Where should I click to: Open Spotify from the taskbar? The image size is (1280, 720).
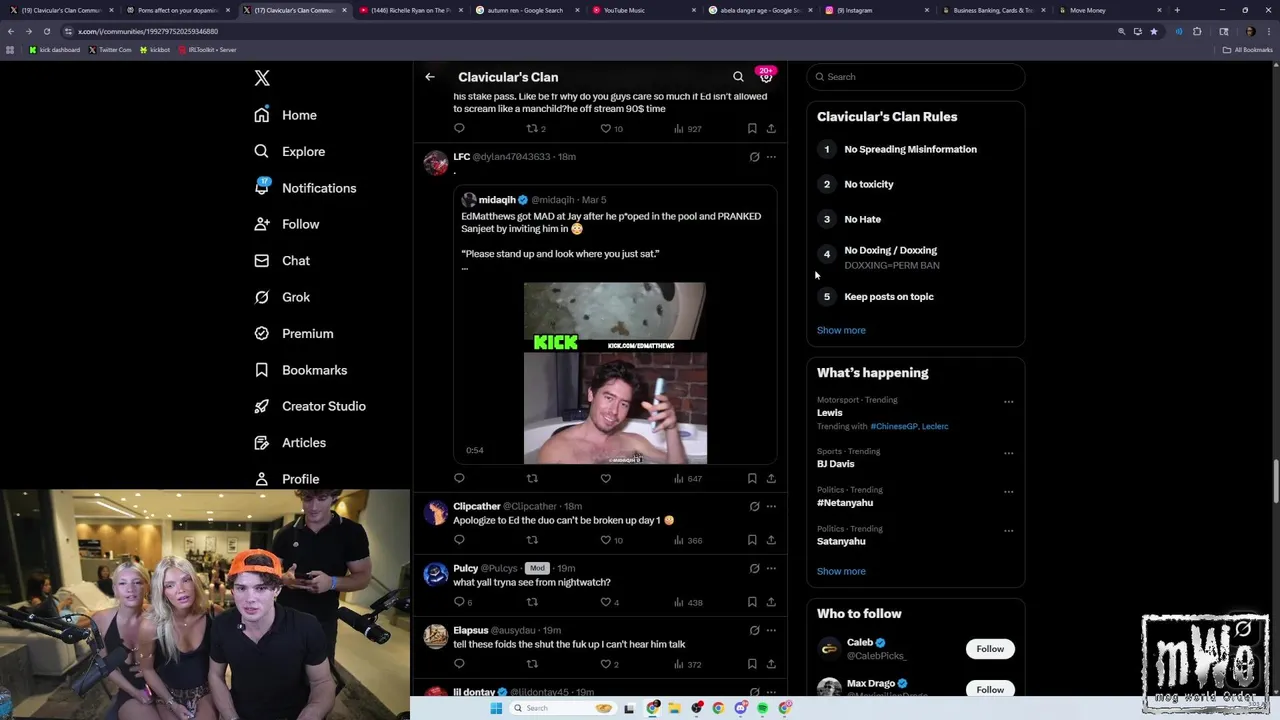click(x=762, y=708)
